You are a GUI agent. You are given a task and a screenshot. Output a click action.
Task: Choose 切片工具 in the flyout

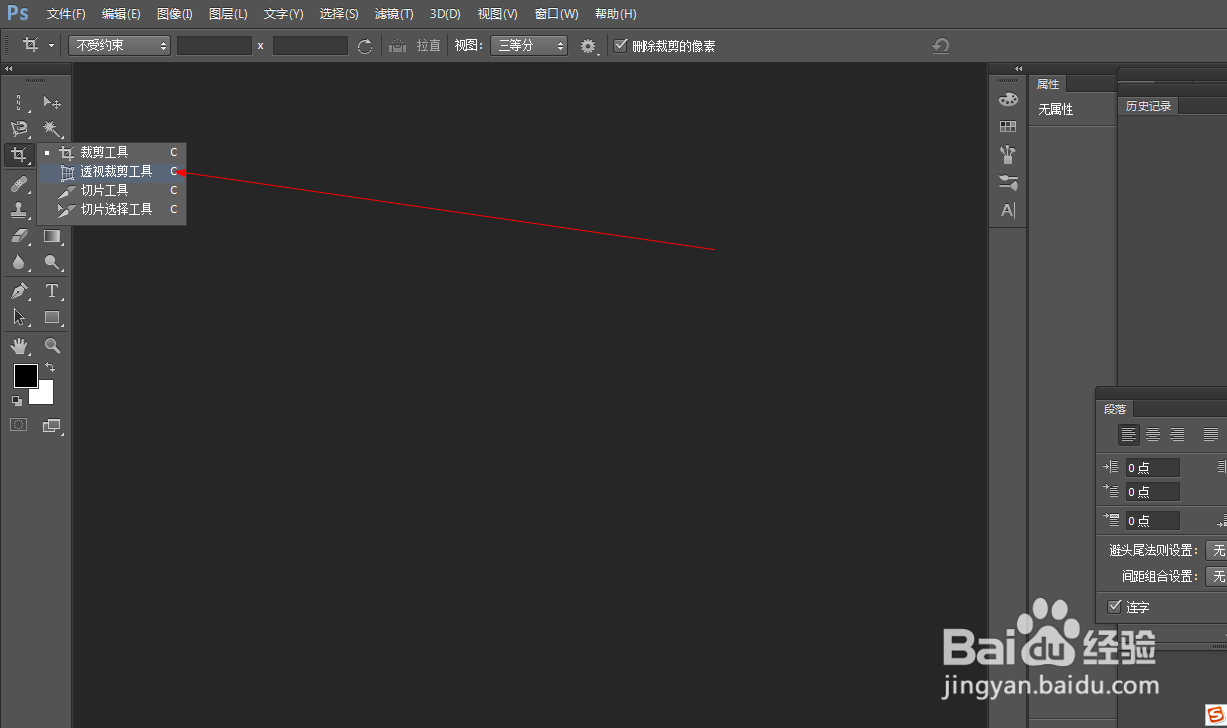pyautogui.click(x=112, y=190)
